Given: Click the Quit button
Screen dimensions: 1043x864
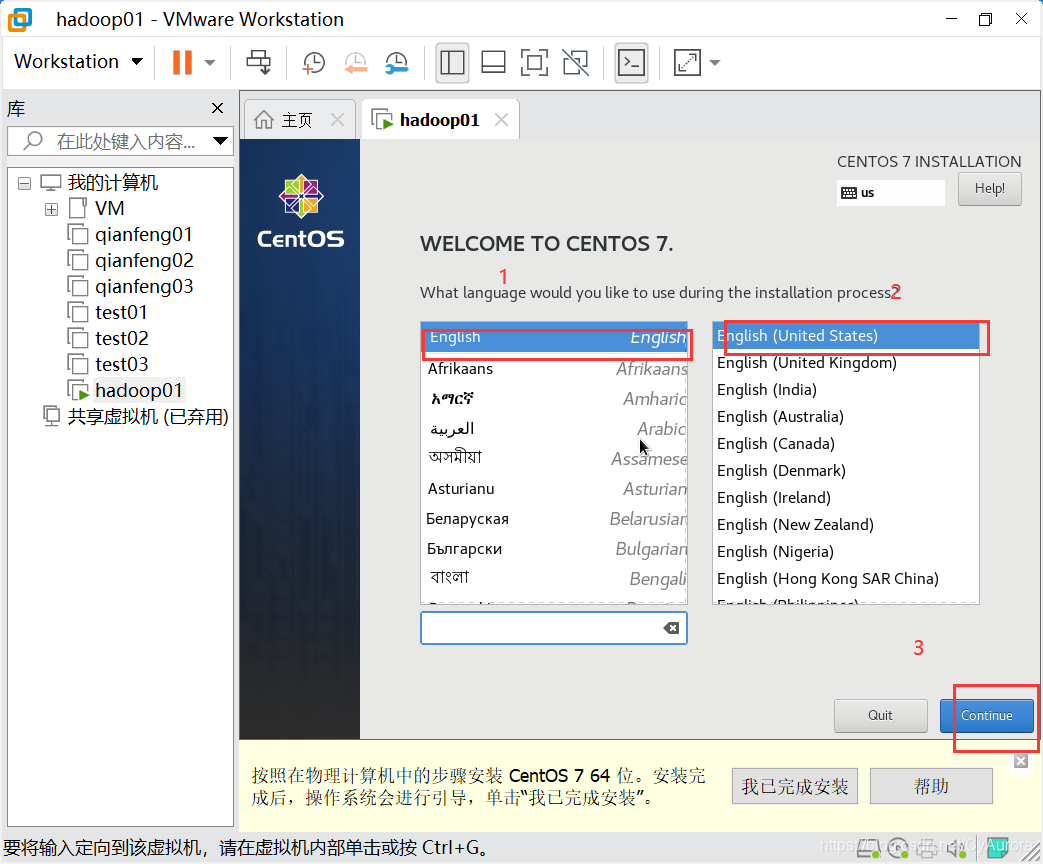Looking at the screenshot, I should tap(880, 716).
